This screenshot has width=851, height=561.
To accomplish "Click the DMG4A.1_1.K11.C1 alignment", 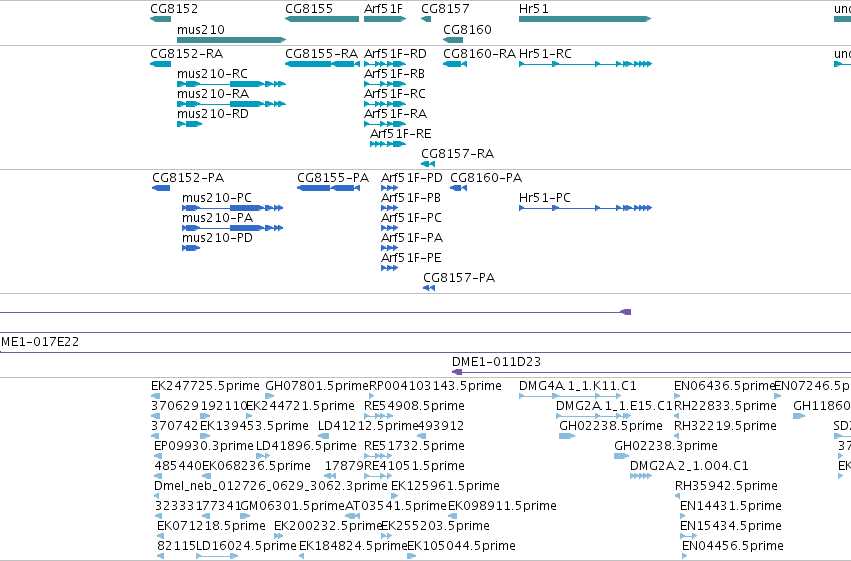I will (570, 396).
